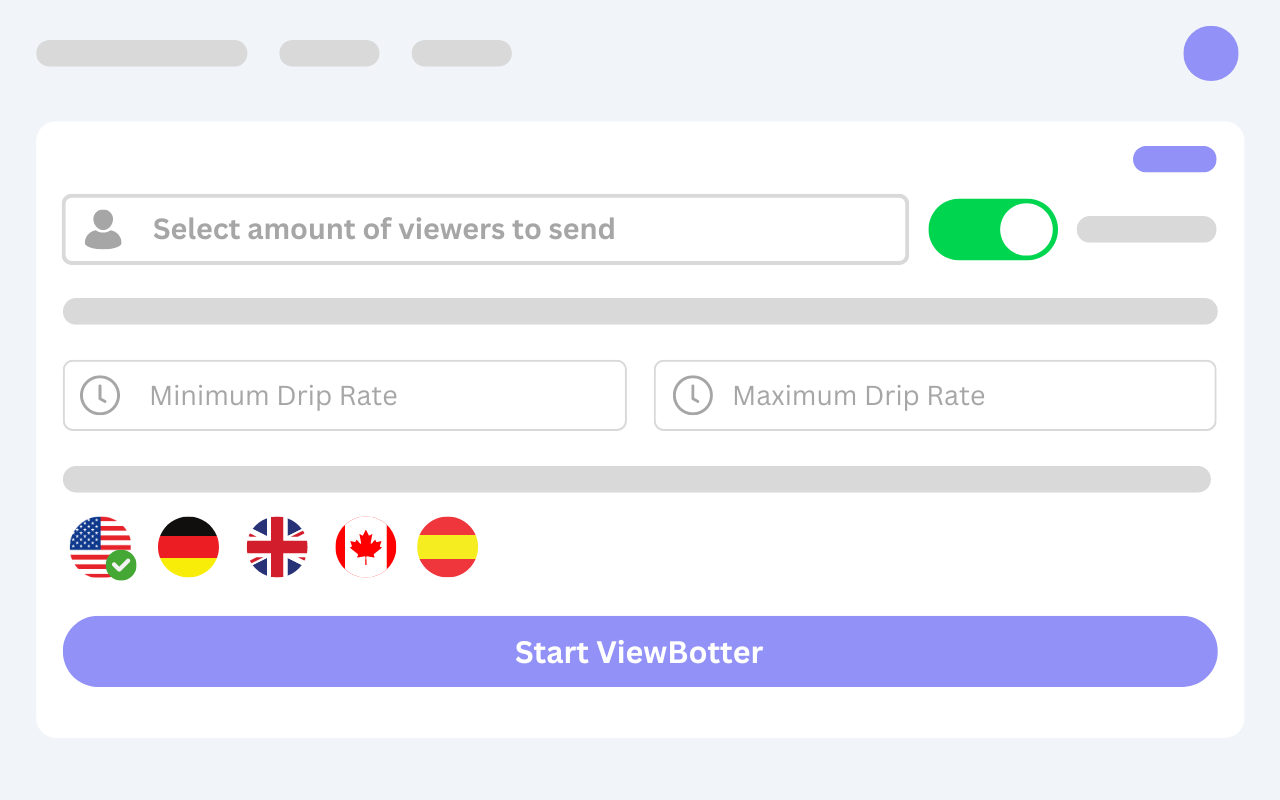
Task: Click the purple pill label above the form
Action: (x=1174, y=159)
